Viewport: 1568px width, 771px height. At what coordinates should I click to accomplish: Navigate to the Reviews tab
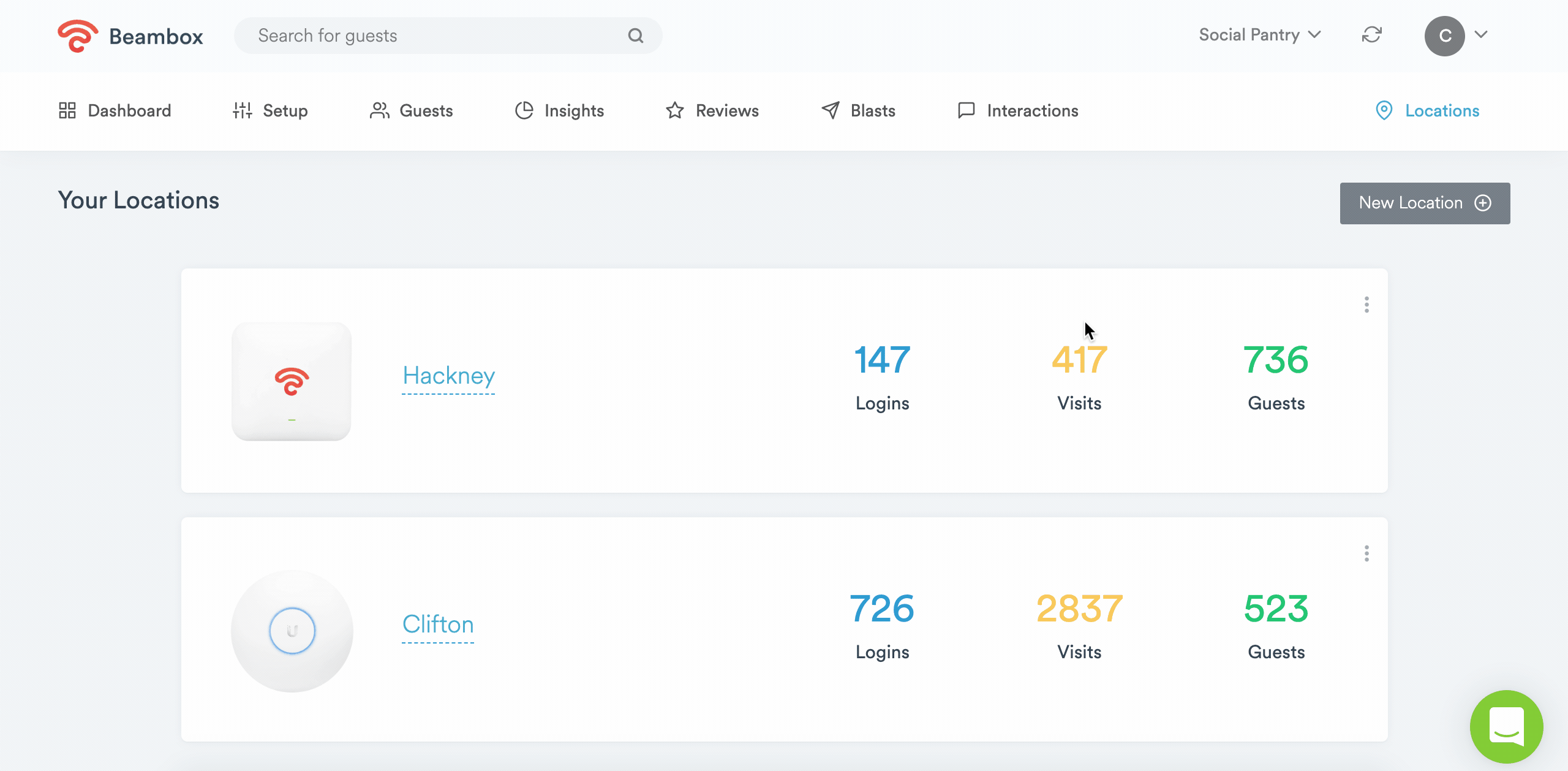click(712, 110)
